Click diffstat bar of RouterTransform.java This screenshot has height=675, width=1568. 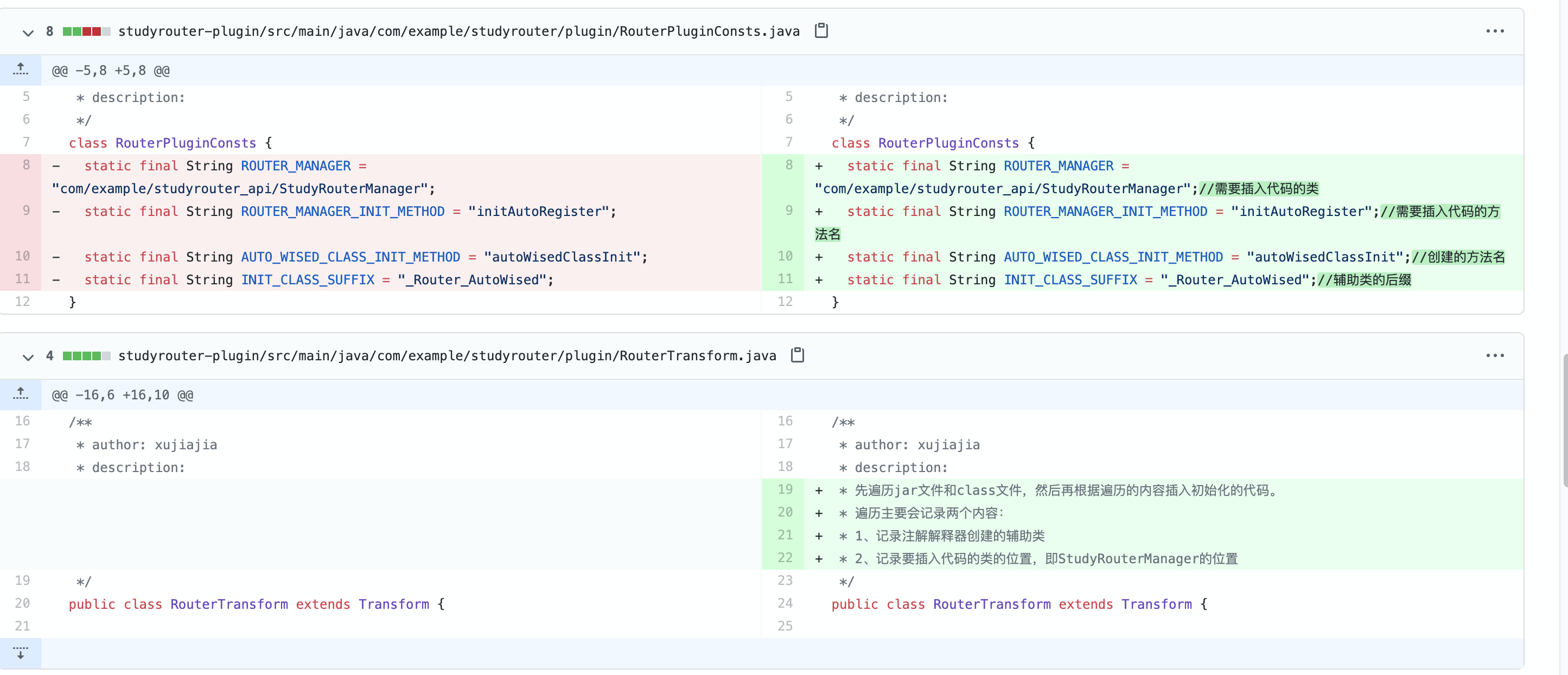click(x=86, y=355)
